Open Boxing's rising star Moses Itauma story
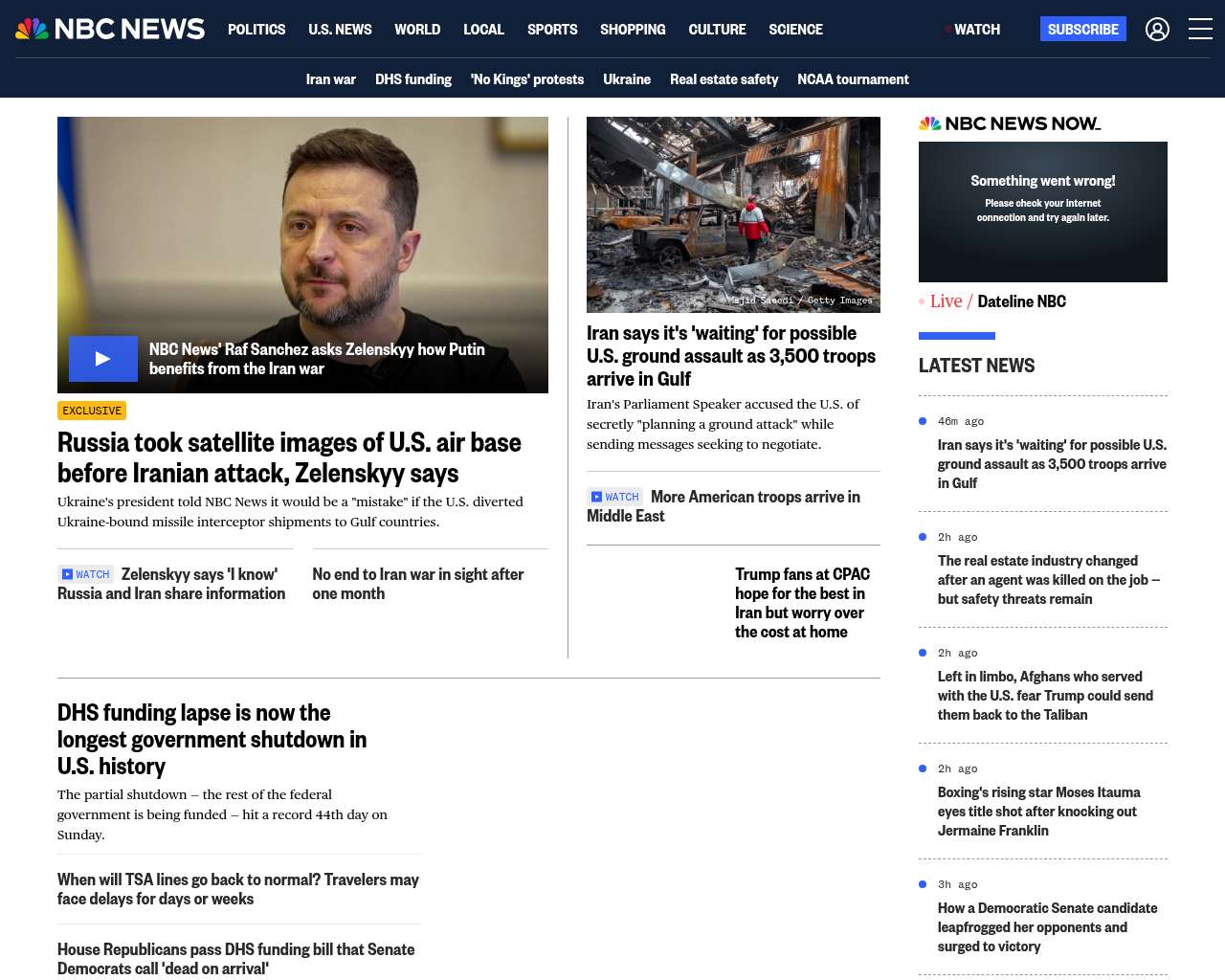This screenshot has height=980, width=1225. tap(1038, 812)
